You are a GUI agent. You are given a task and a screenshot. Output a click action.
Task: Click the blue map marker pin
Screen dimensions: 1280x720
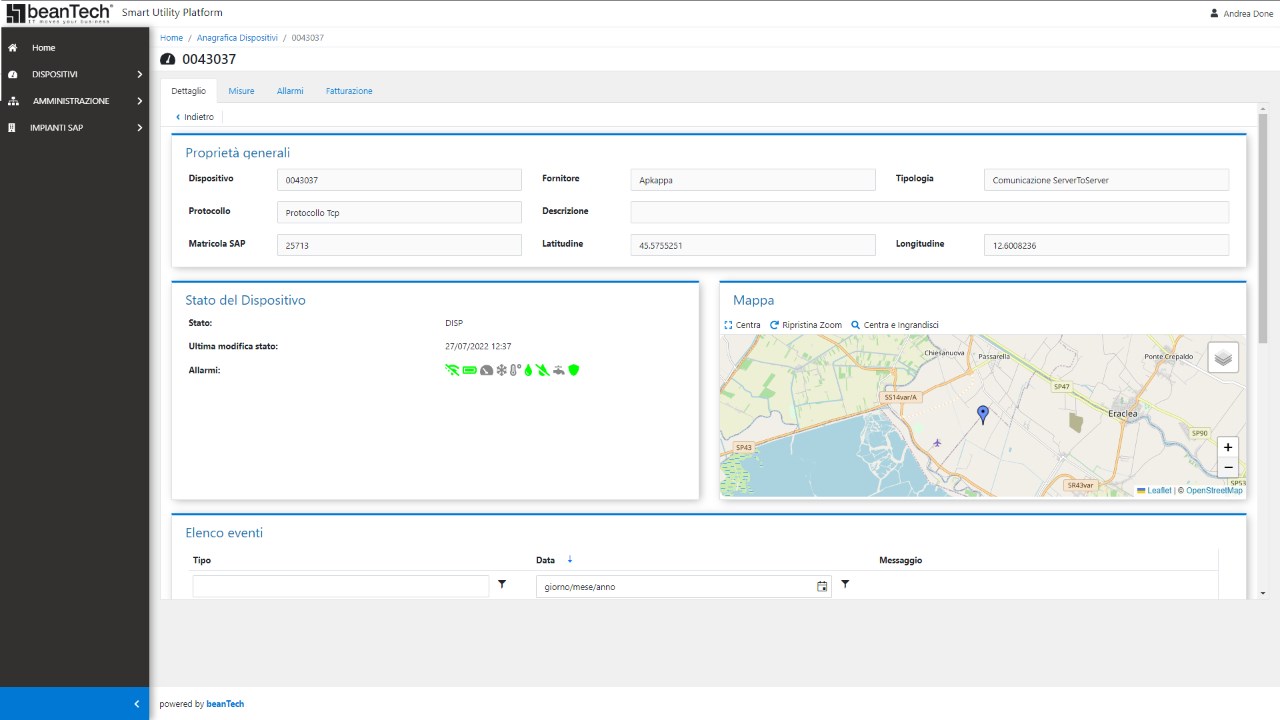982,415
